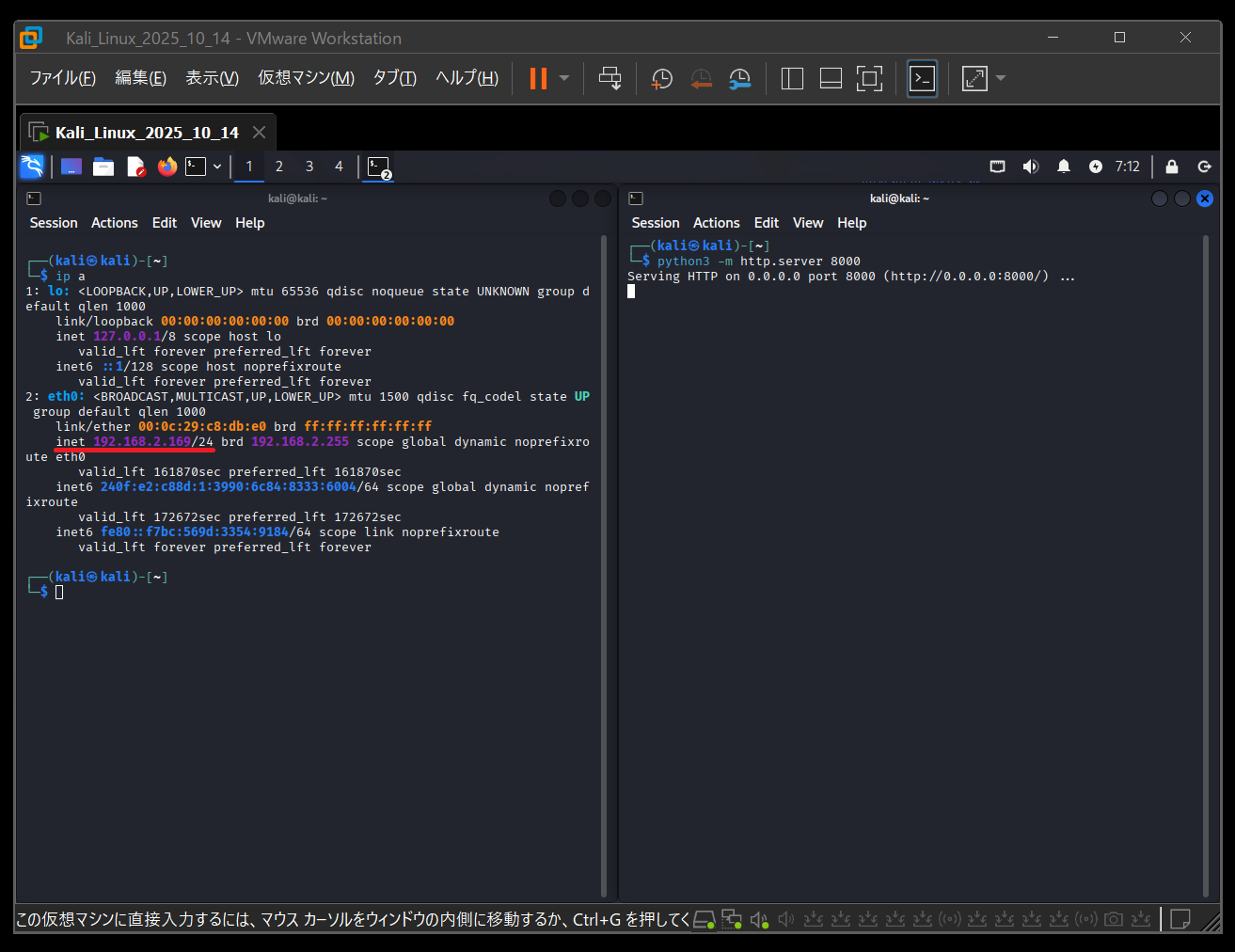Click the notification bell in Kali panel
This screenshot has height=952, width=1235.
1064,167
